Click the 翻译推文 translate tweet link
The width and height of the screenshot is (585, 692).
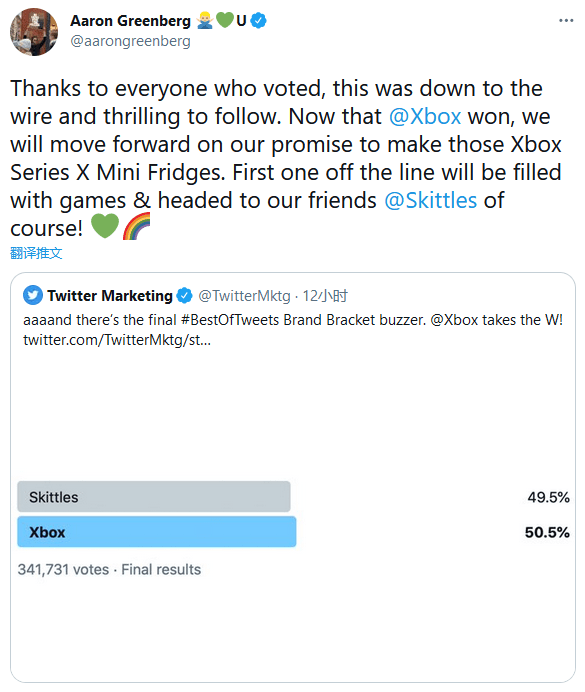[x=36, y=253]
